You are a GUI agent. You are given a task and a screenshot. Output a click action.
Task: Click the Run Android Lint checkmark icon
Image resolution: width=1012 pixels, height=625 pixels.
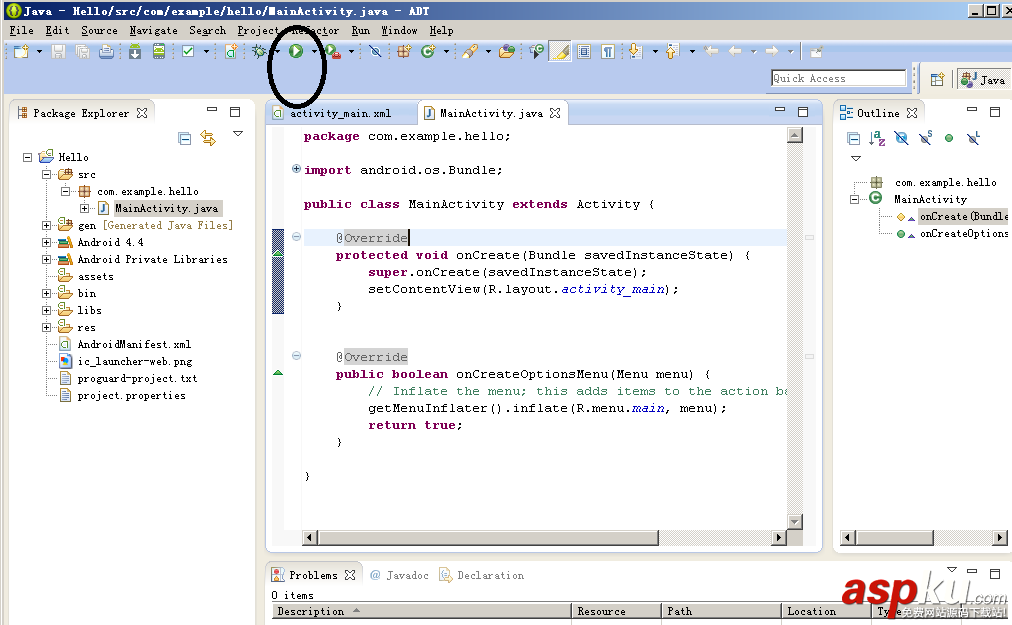click(188, 52)
